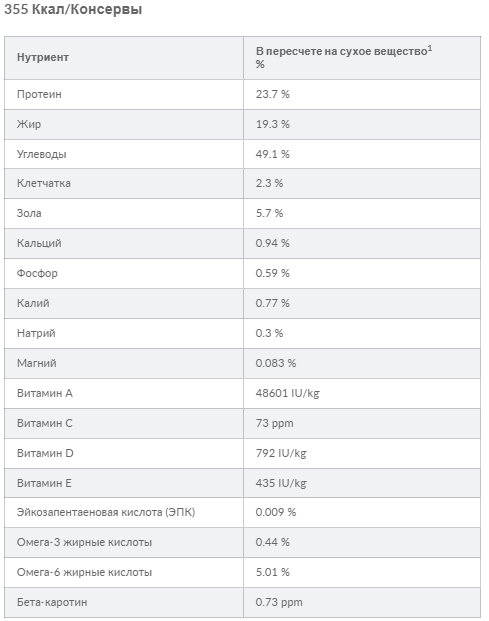This screenshot has height=621, width=489.
Task: Select the 'Протеин' row label
Action: click(x=39, y=94)
